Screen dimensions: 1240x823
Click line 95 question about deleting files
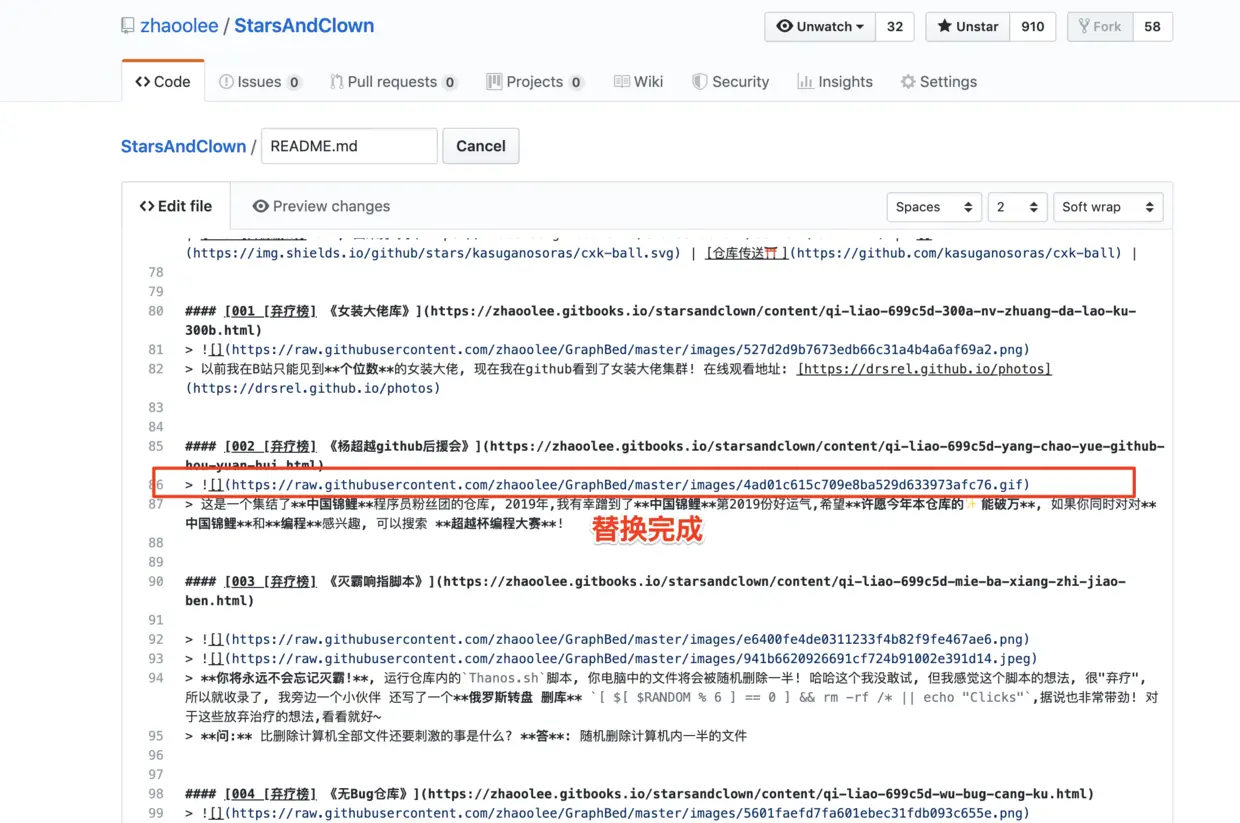click(466, 736)
